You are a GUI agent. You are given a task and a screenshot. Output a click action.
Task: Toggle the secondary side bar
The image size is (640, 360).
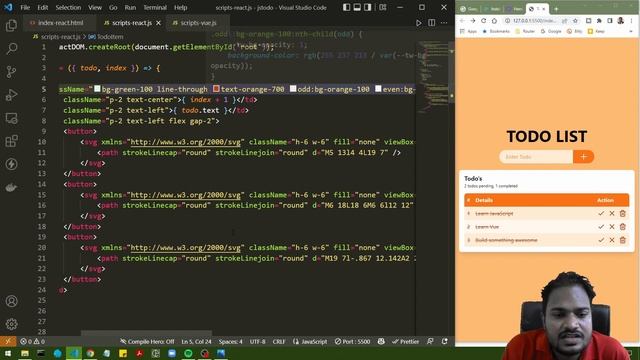pos(368,7)
